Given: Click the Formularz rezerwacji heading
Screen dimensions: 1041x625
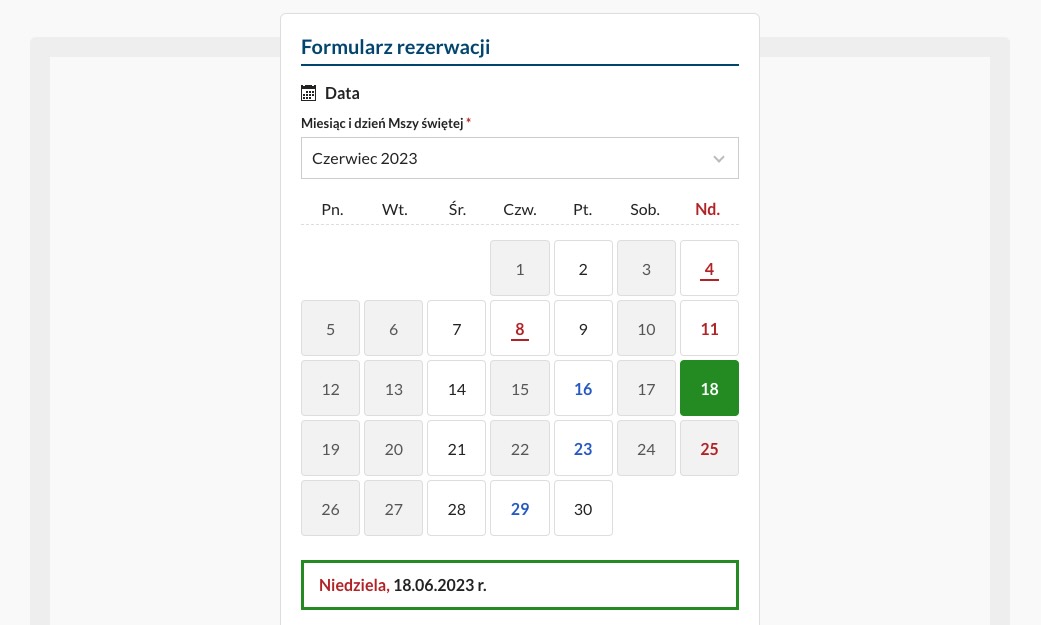Looking at the screenshot, I should [x=395, y=47].
